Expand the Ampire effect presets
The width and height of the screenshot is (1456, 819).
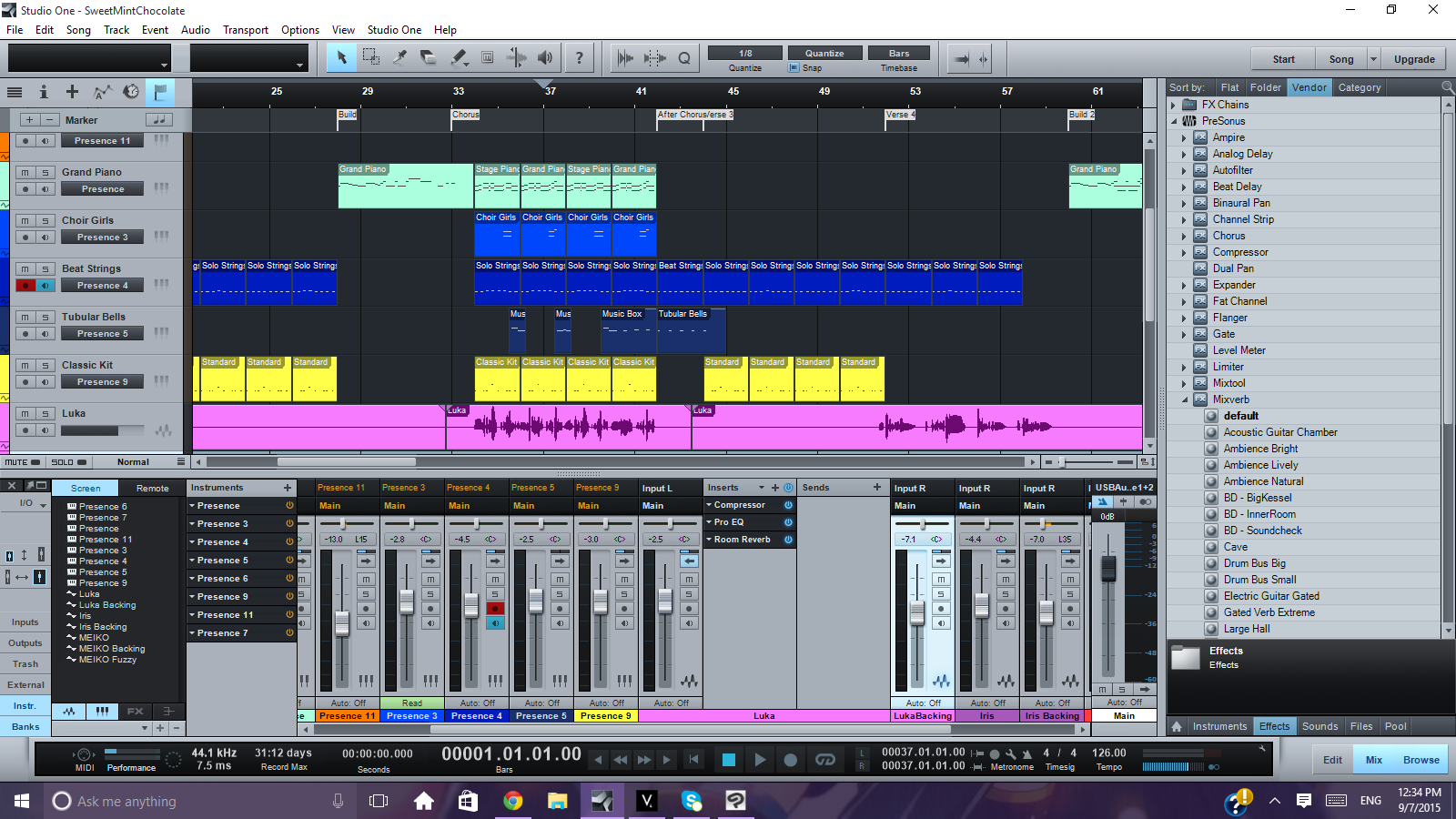tap(1184, 137)
